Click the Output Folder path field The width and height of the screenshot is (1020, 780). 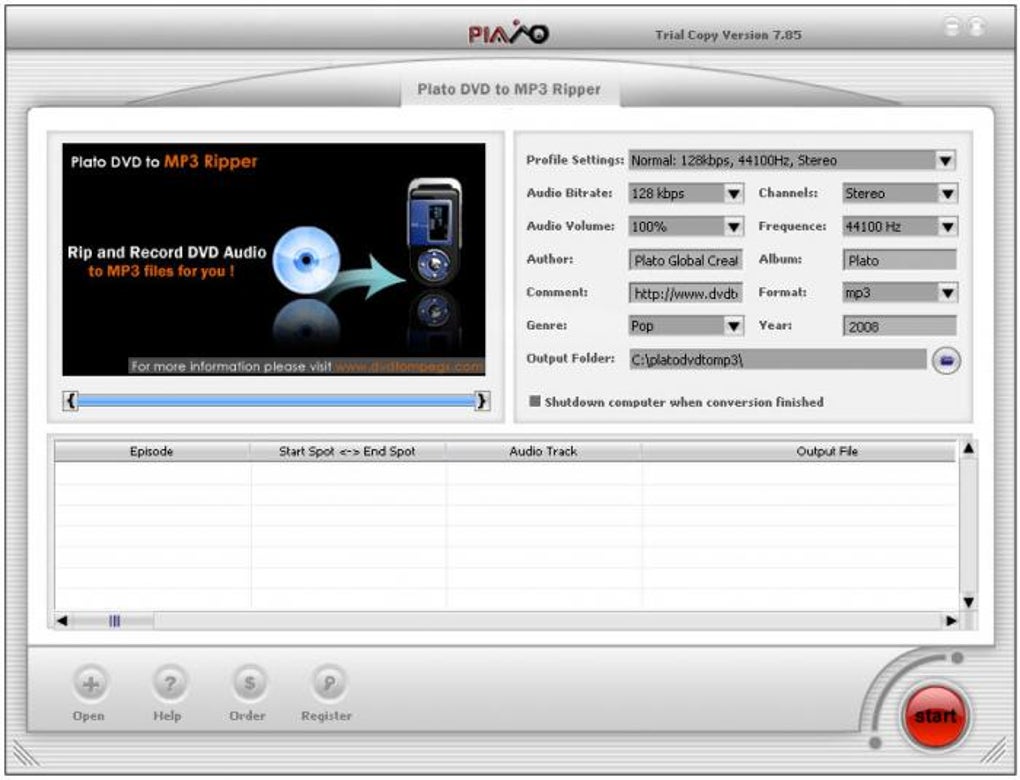point(778,359)
